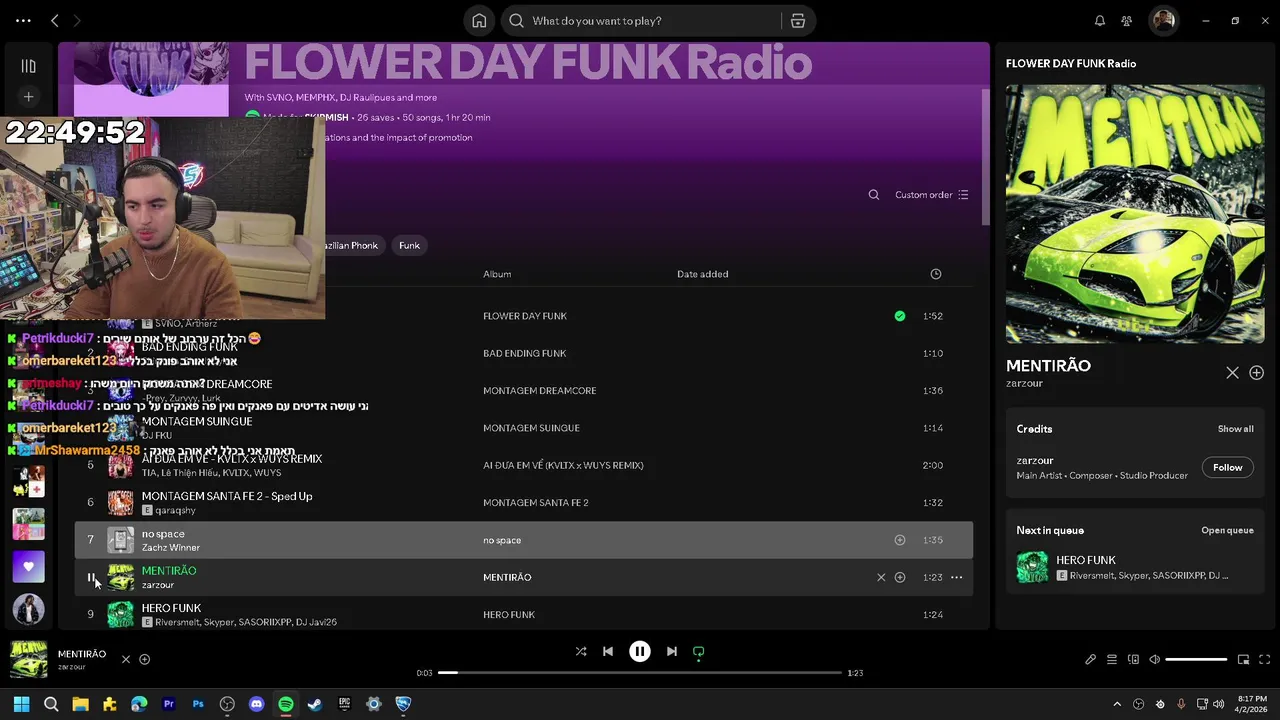The height and width of the screenshot is (720, 1280).
Task: Adjust the Spotify volume slider
Action: tap(1196, 659)
